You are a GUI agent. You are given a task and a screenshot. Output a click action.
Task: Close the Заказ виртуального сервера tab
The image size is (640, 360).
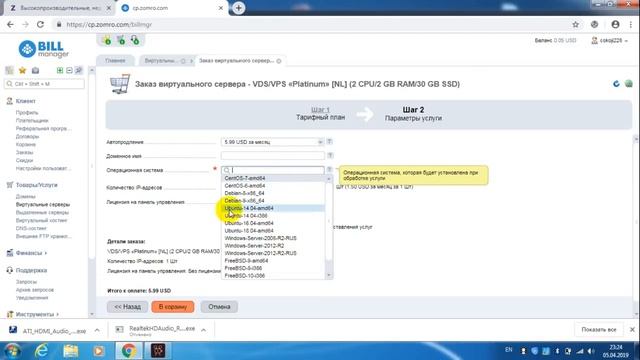[279, 61]
